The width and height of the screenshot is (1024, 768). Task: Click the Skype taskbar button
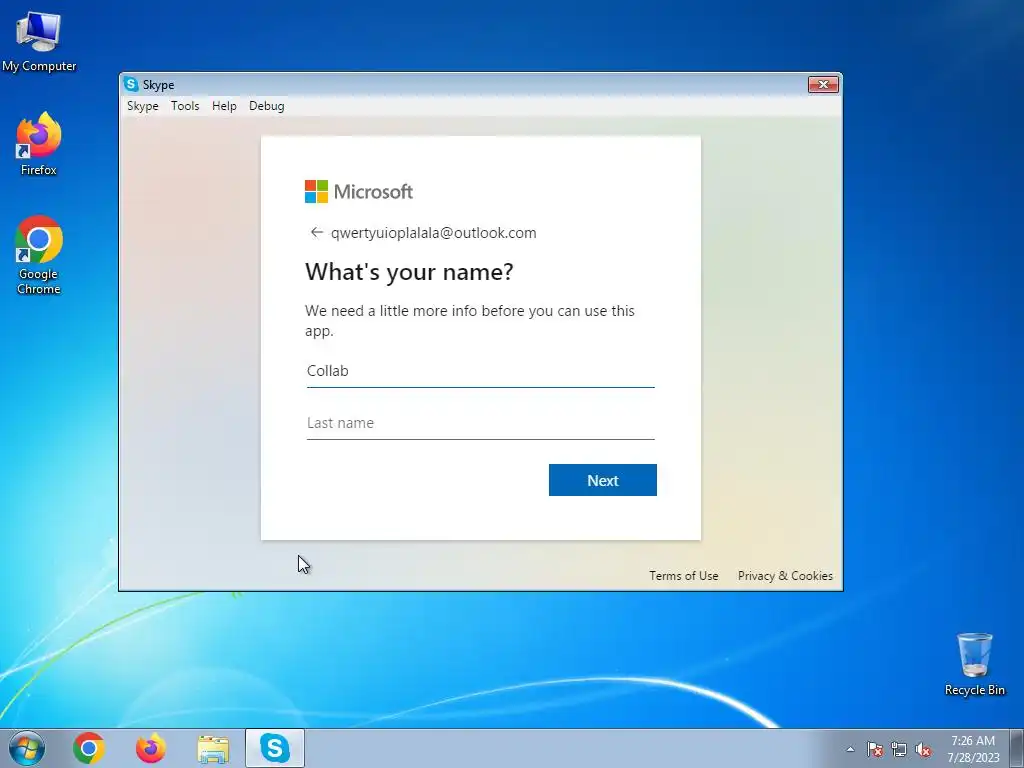tap(275, 748)
